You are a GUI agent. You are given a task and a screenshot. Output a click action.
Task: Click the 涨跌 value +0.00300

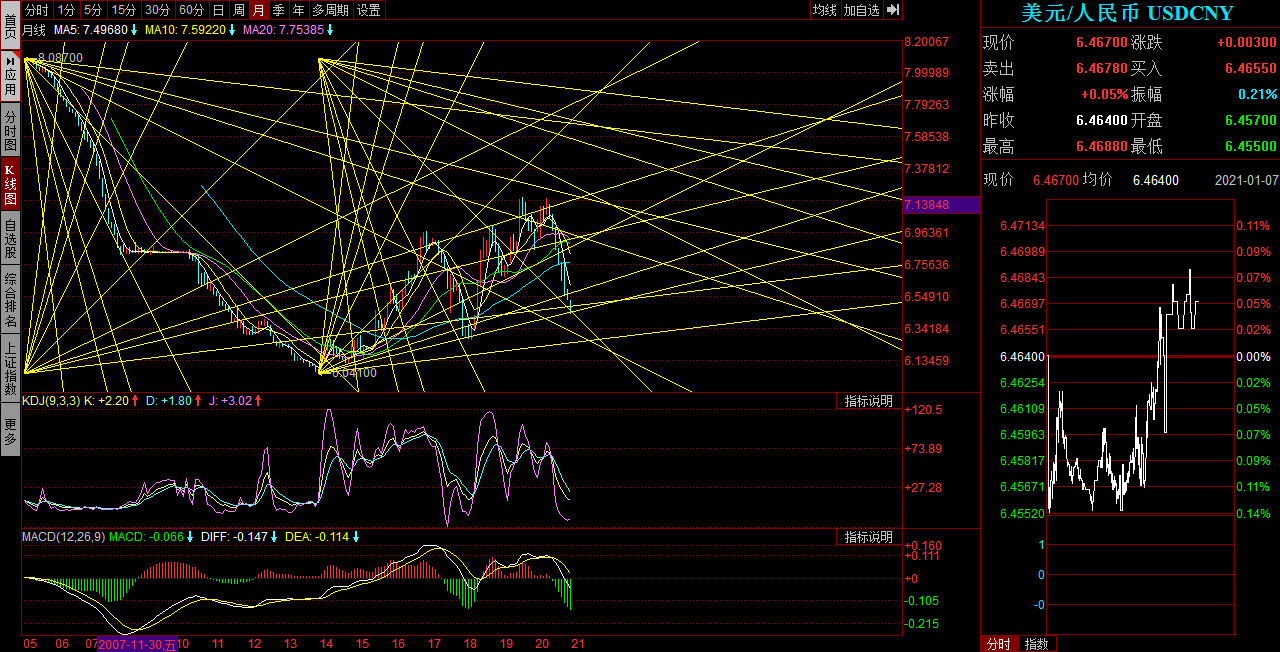pos(1246,42)
